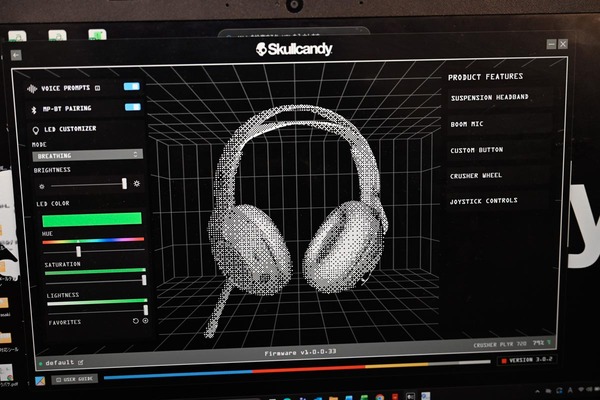Click the high brightness sun icon

(x=137, y=184)
